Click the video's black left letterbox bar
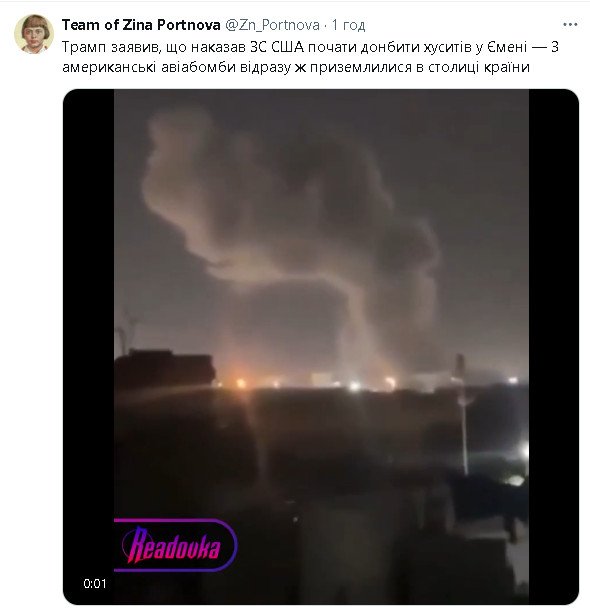This screenshot has width=590, height=611. [89, 347]
